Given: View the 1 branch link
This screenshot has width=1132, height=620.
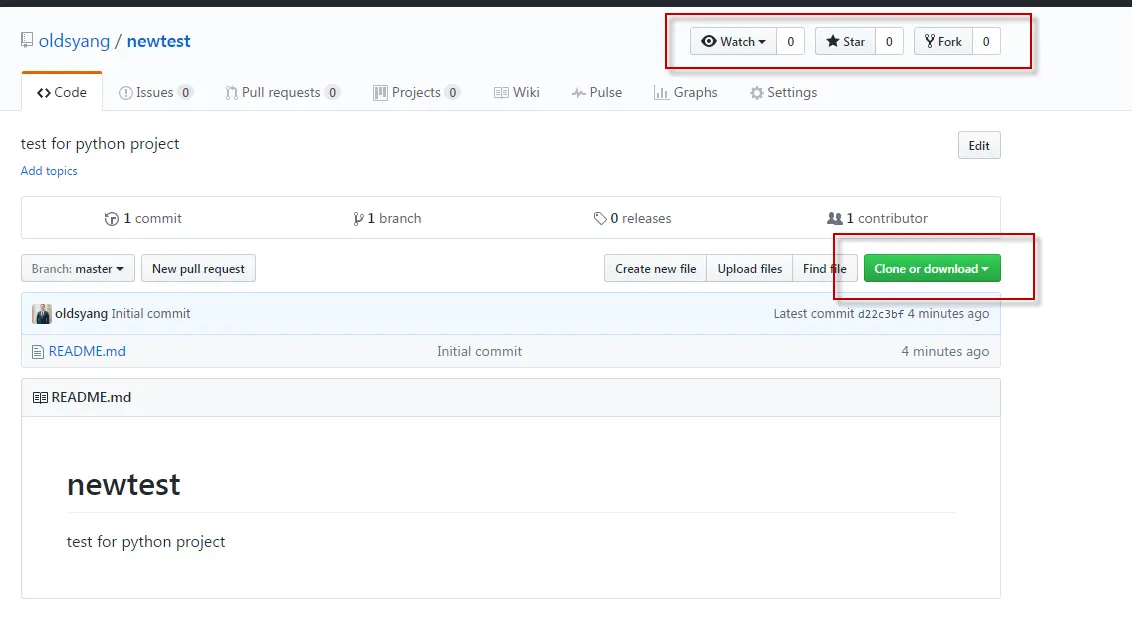Looking at the screenshot, I should [387, 218].
